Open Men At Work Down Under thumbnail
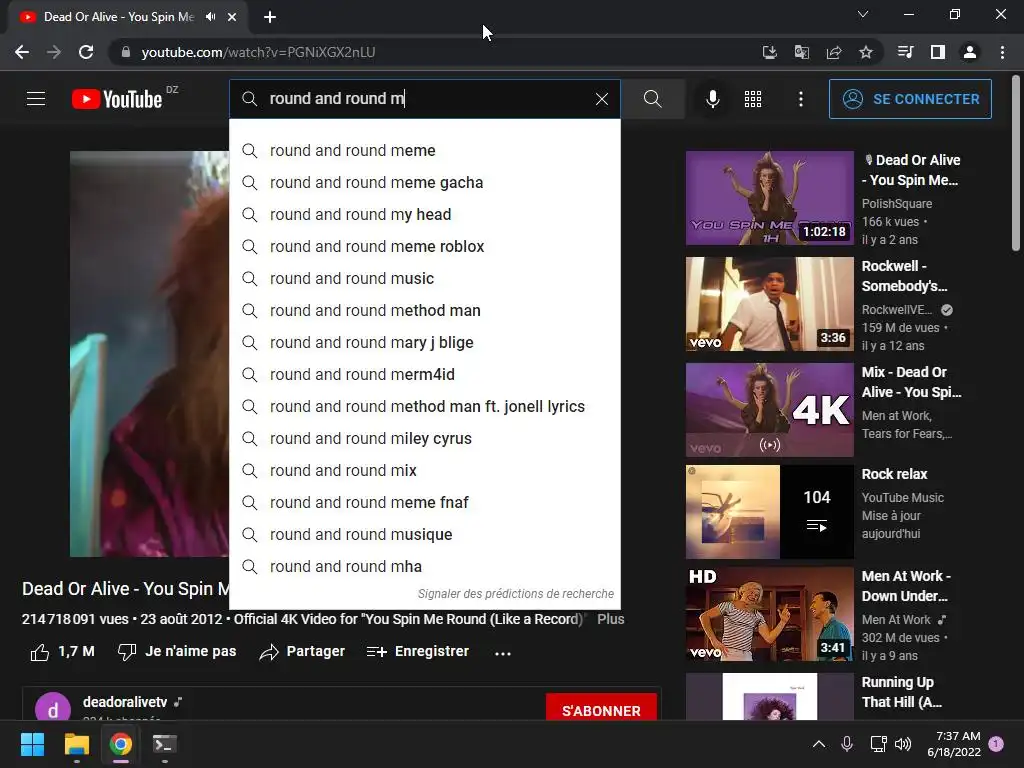 (769, 614)
